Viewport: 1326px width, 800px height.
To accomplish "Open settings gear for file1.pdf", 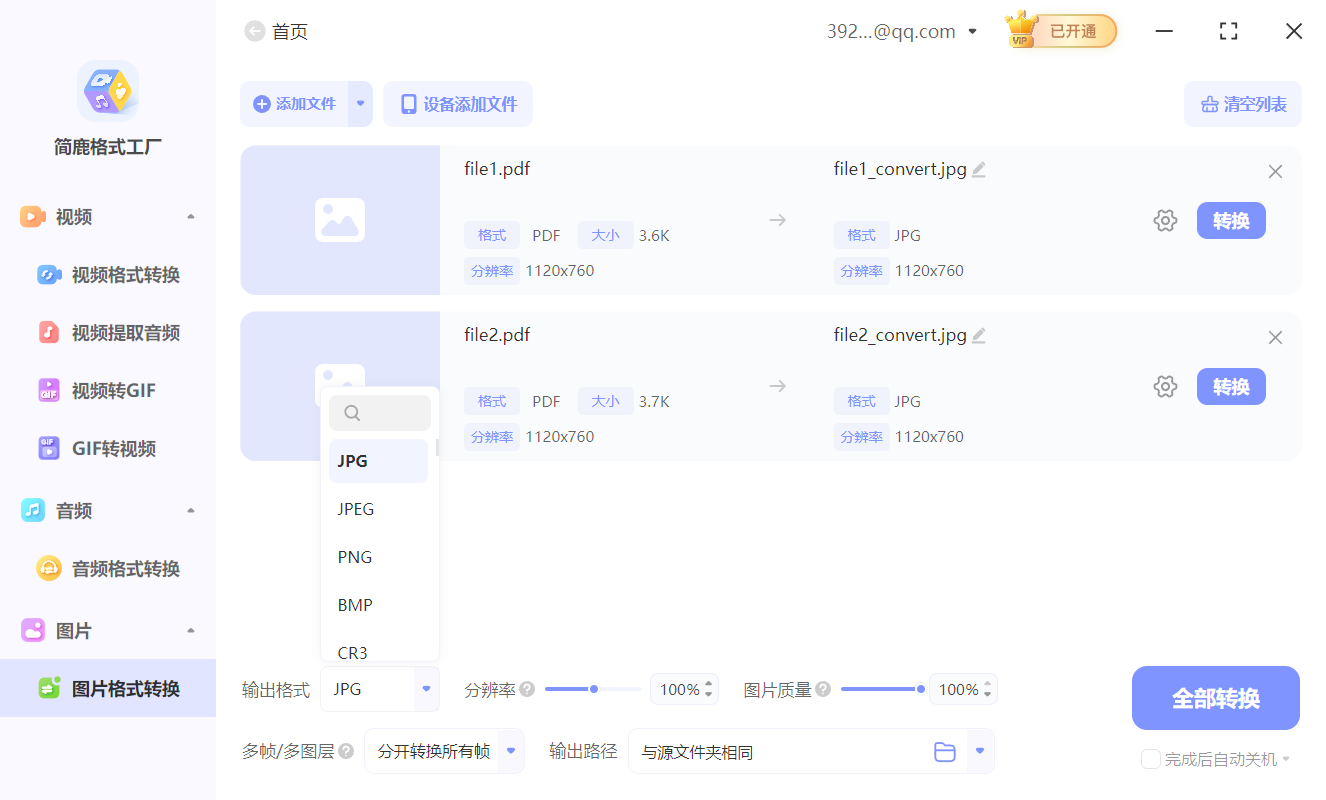I will click(x=1165, y=220).
